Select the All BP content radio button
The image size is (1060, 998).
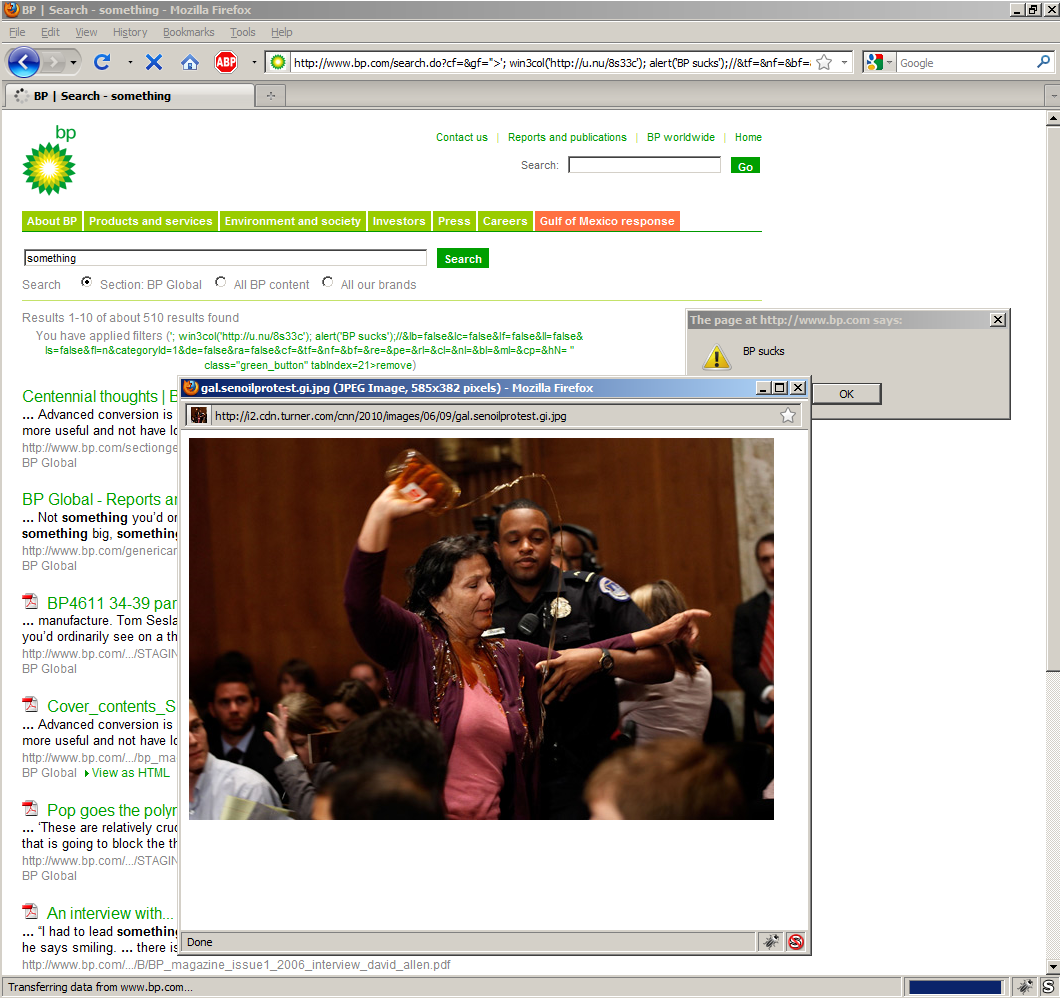click(220, 282)
